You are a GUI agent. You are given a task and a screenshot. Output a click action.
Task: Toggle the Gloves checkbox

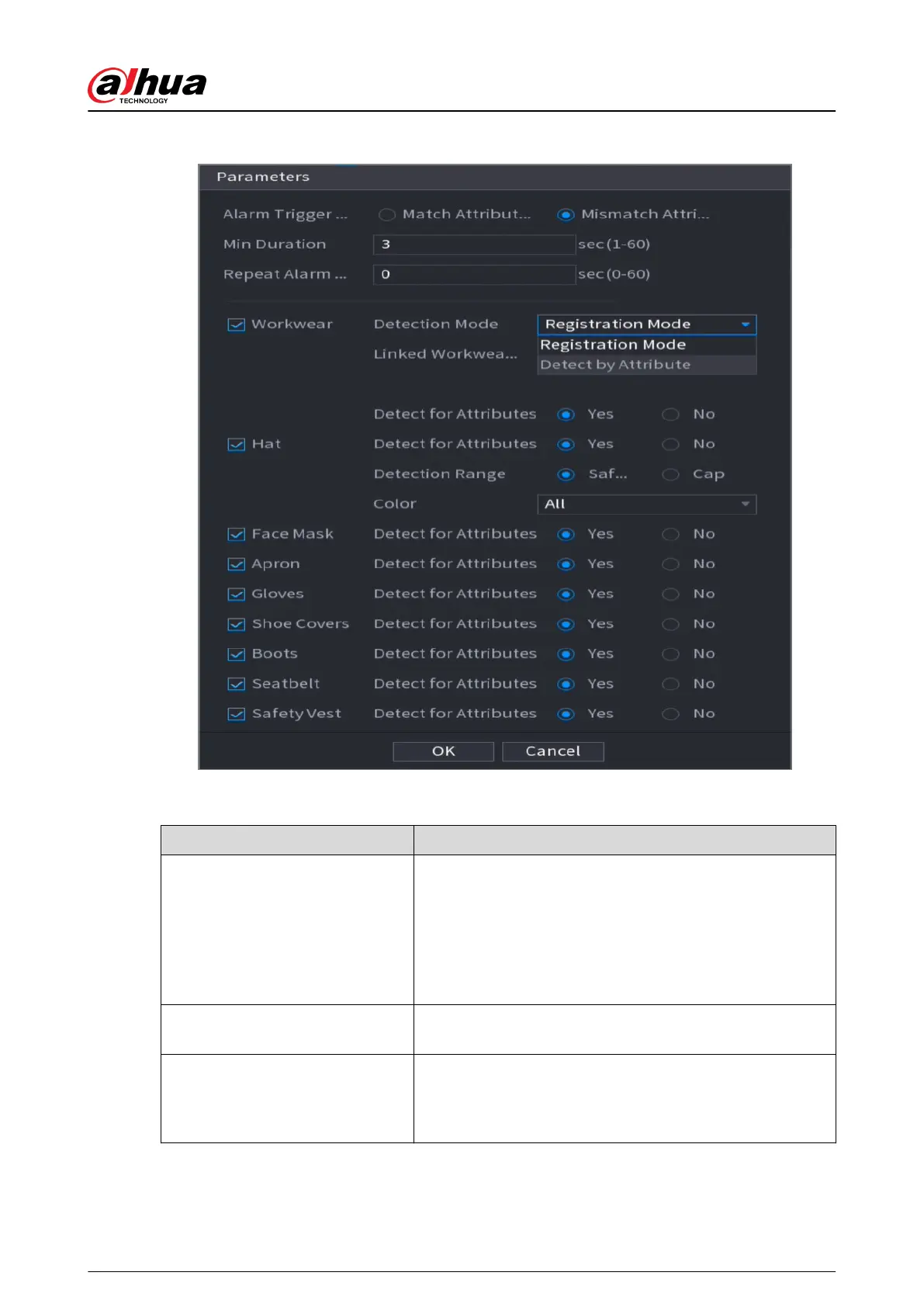[237, 595]
